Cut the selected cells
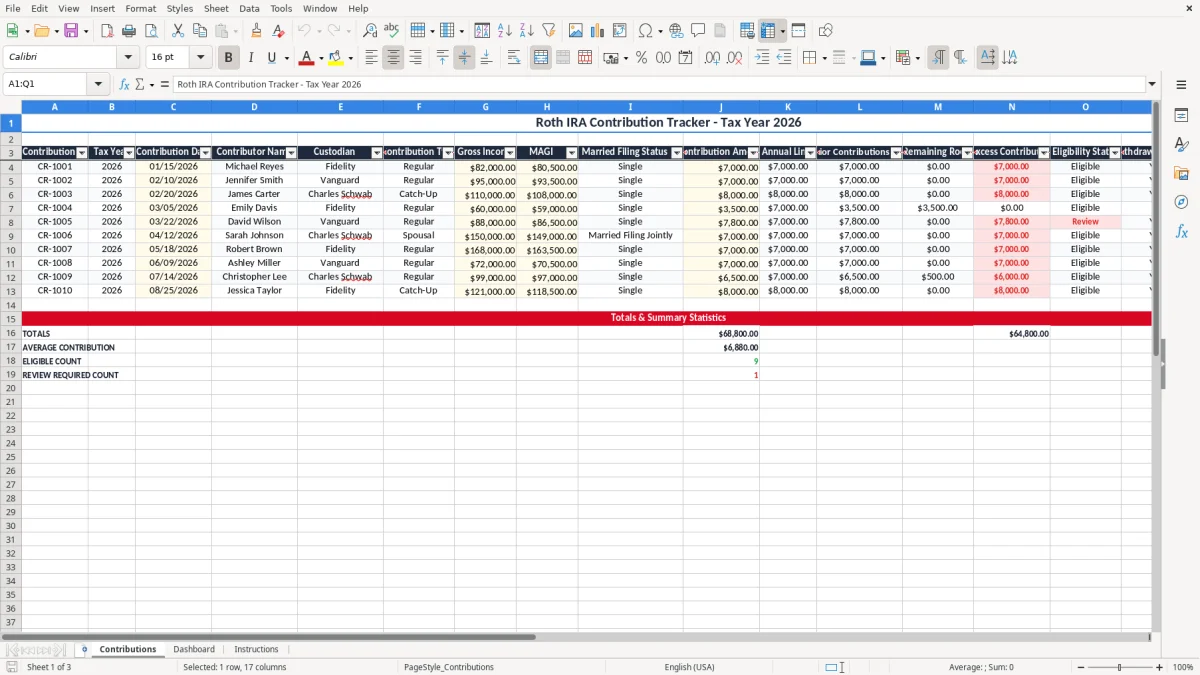 coord(178,31)
